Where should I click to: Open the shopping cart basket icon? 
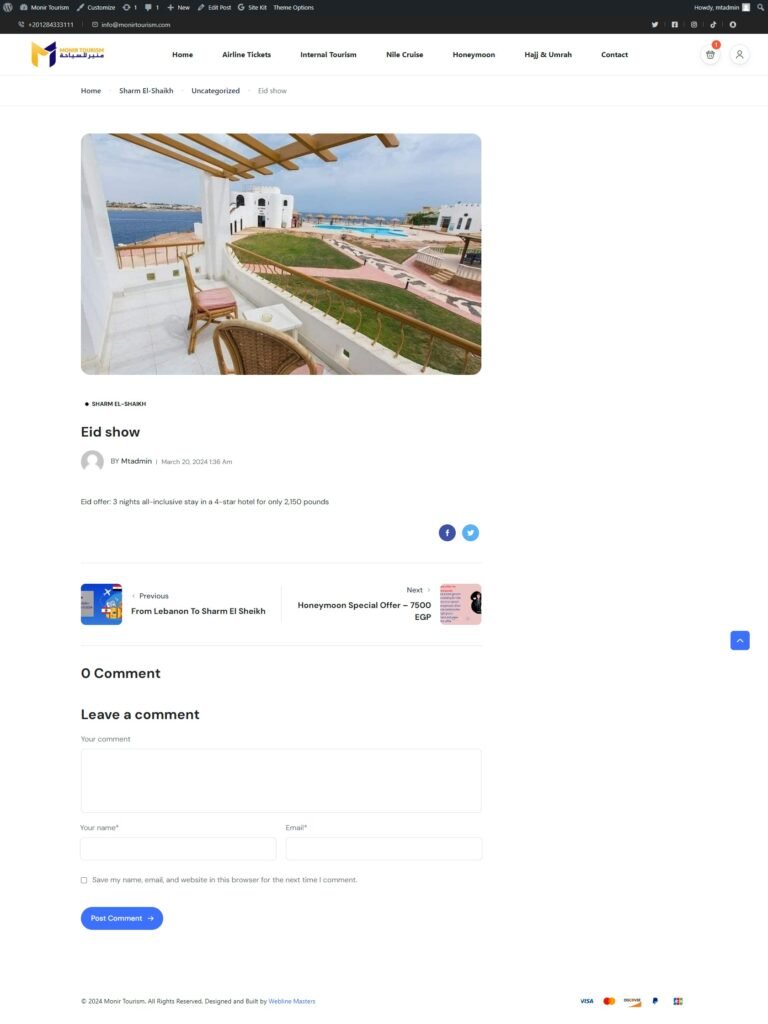click(710, 55)
